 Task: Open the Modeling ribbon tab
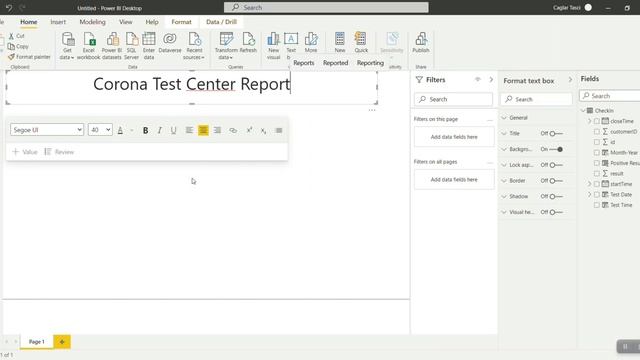click(x=92, y=22)
